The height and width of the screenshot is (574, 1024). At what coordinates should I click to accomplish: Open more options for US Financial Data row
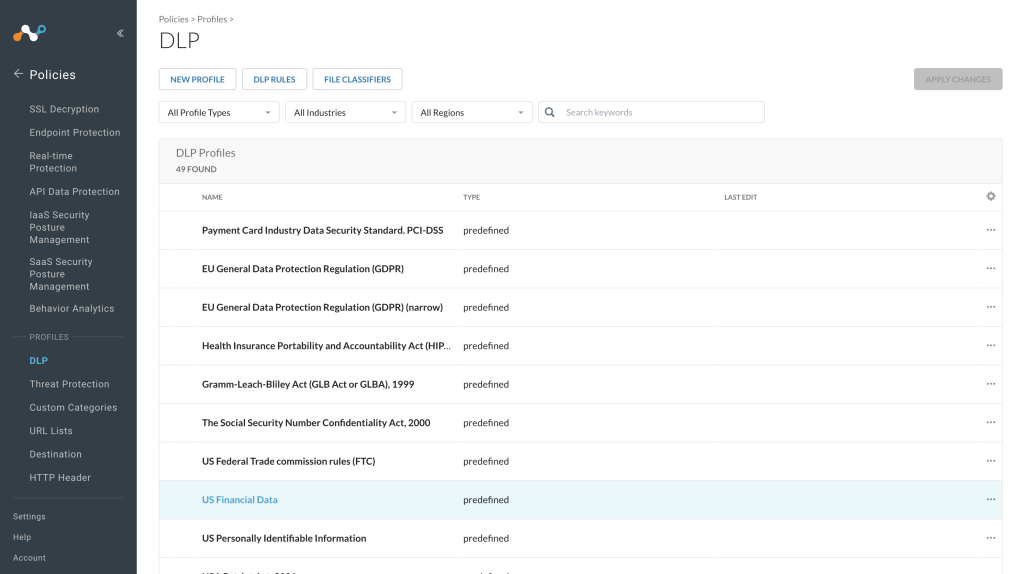991,500
